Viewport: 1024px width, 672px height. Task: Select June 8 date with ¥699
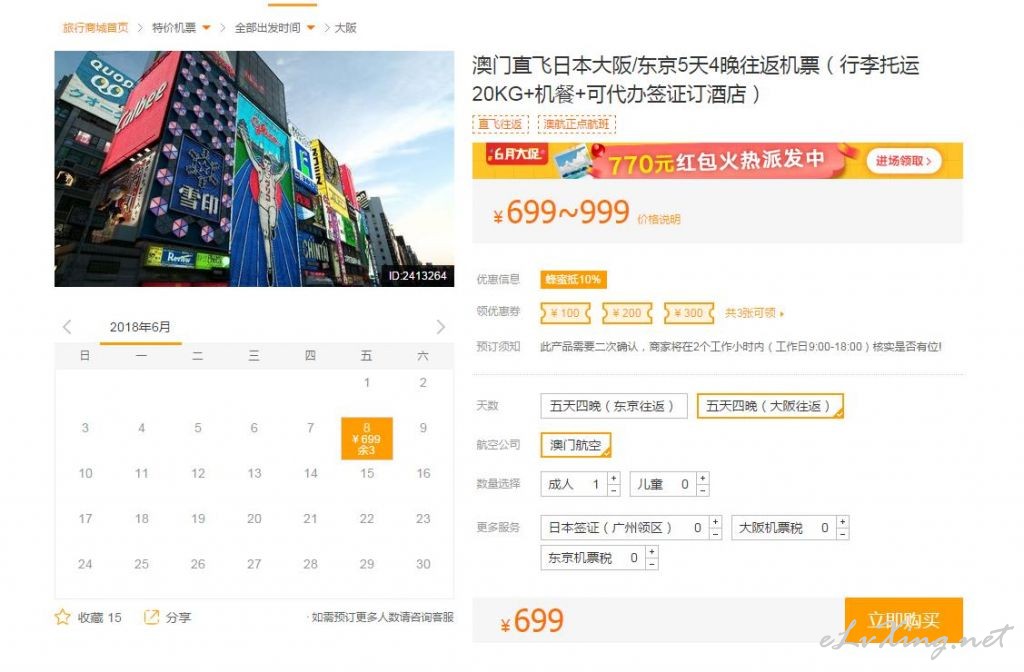(x=367, y=438)
